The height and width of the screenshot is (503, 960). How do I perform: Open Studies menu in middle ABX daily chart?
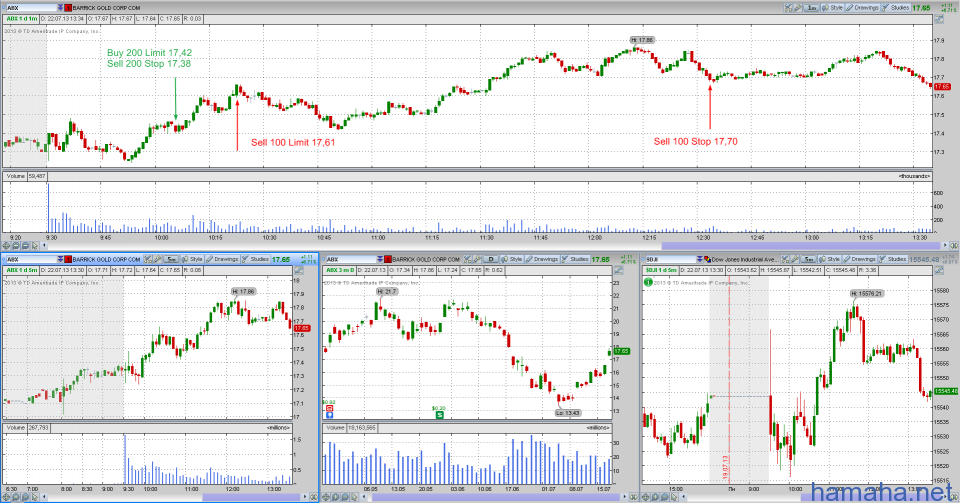pyautogui.click(x=576, y=259)
